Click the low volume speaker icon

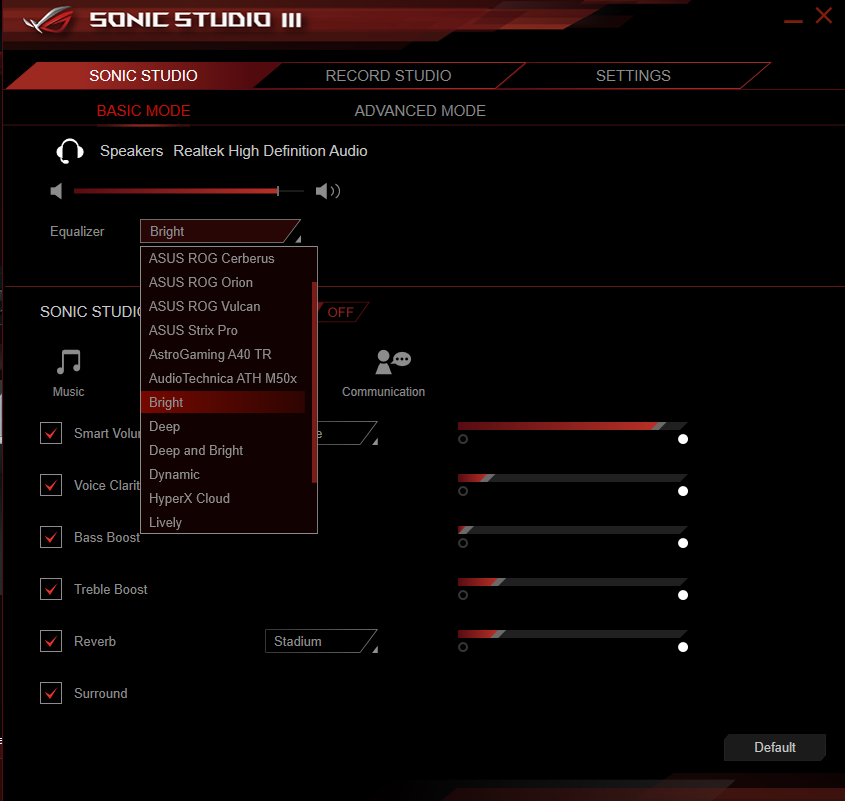pos(56,191)
